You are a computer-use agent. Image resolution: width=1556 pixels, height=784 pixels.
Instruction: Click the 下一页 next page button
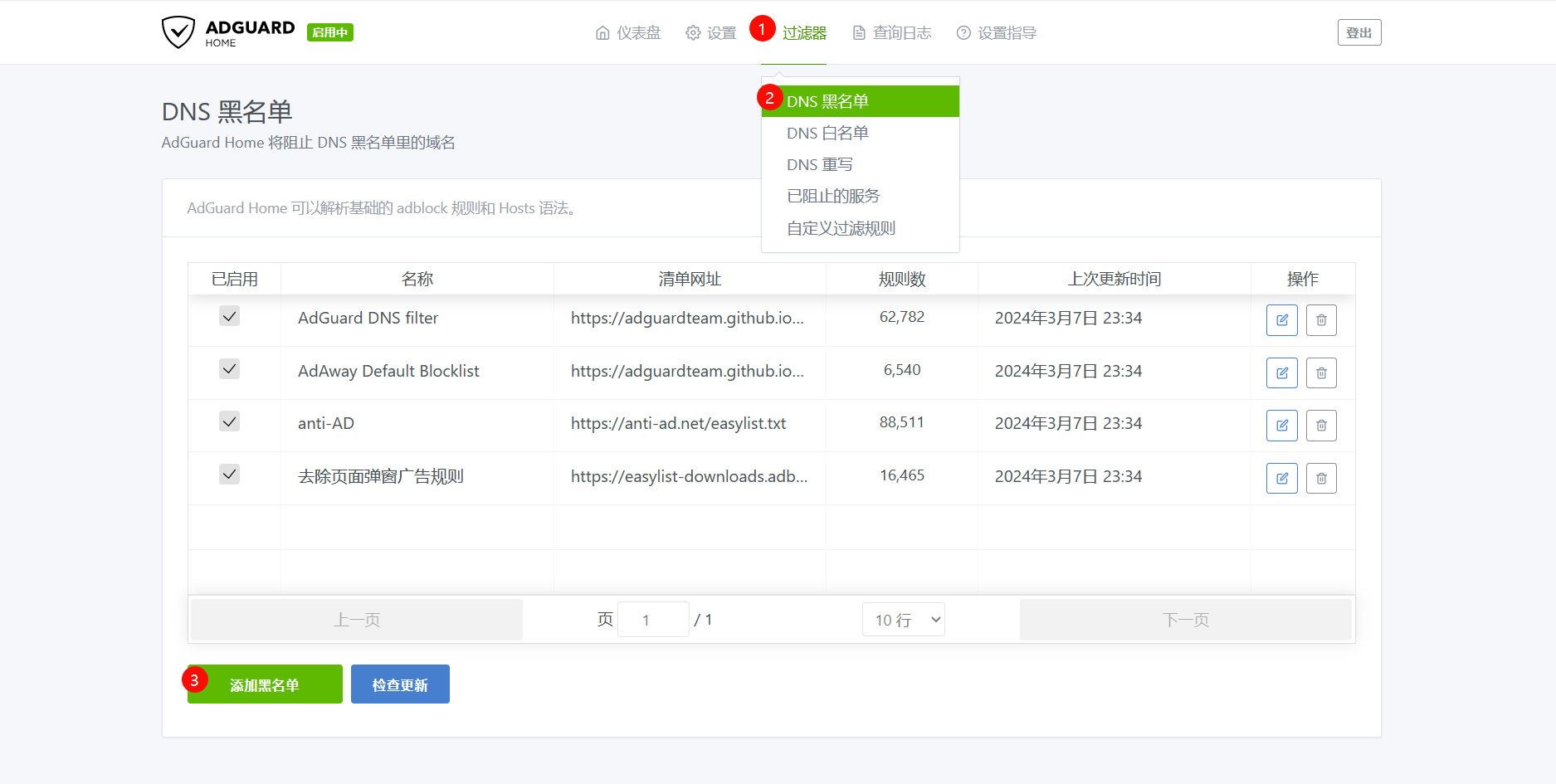(1186, 620)
